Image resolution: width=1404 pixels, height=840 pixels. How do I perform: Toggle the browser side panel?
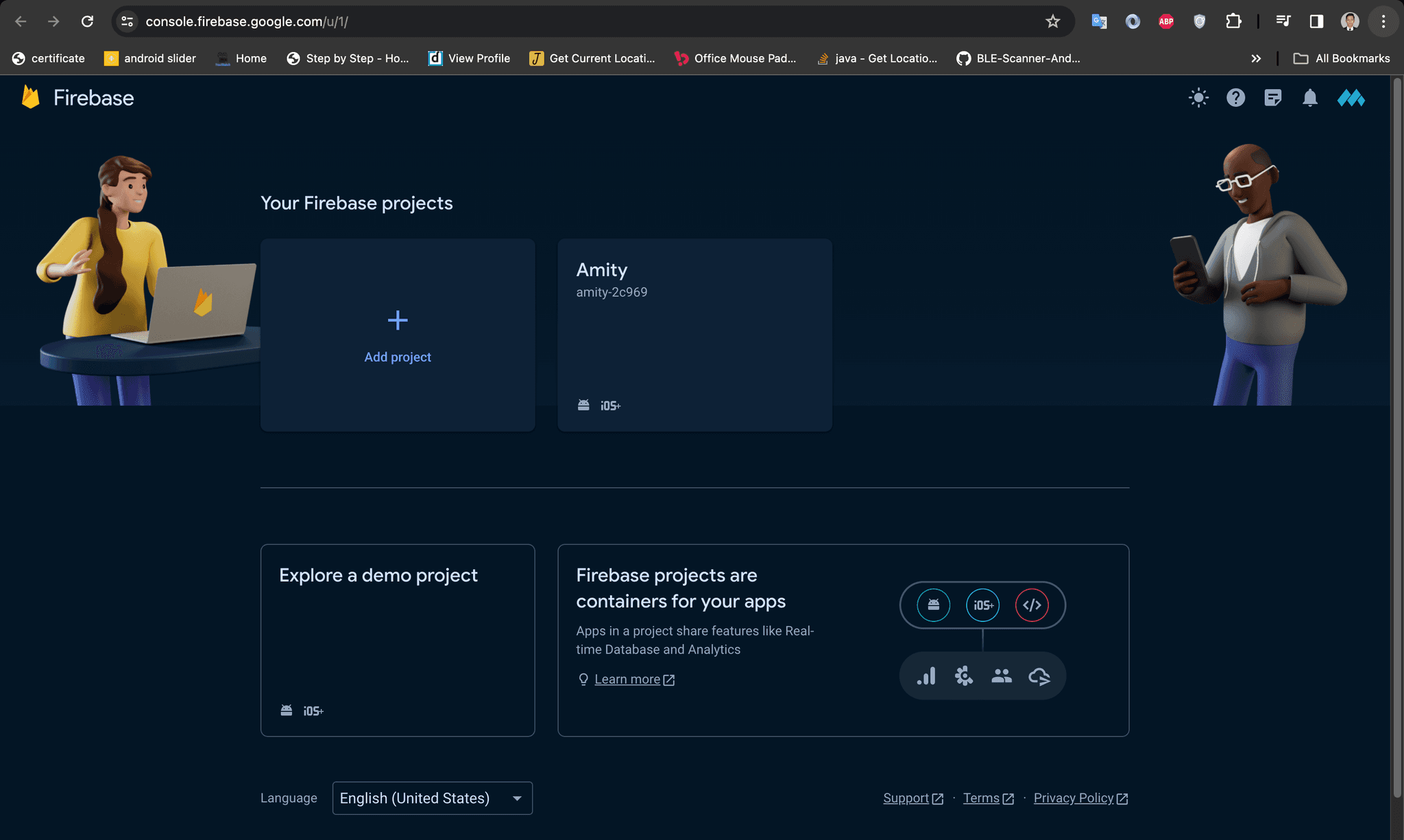(x=1316, y=21)
